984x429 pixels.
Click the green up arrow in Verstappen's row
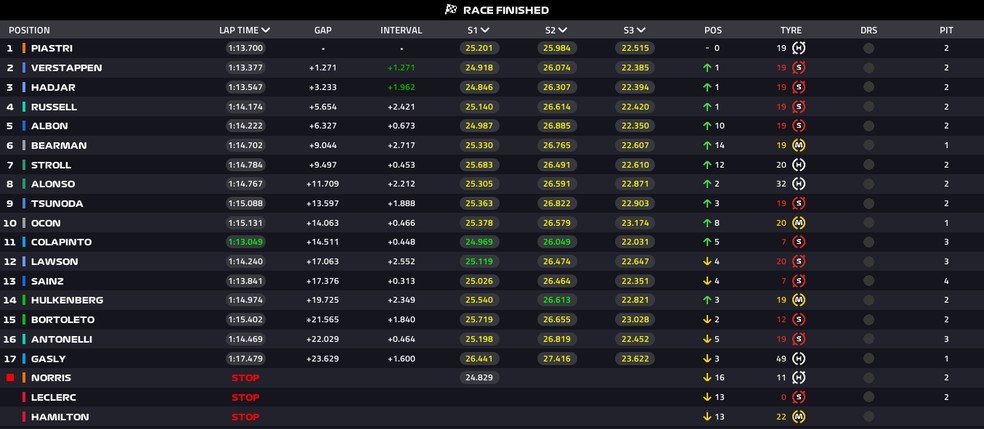click(x=707, y=68)
